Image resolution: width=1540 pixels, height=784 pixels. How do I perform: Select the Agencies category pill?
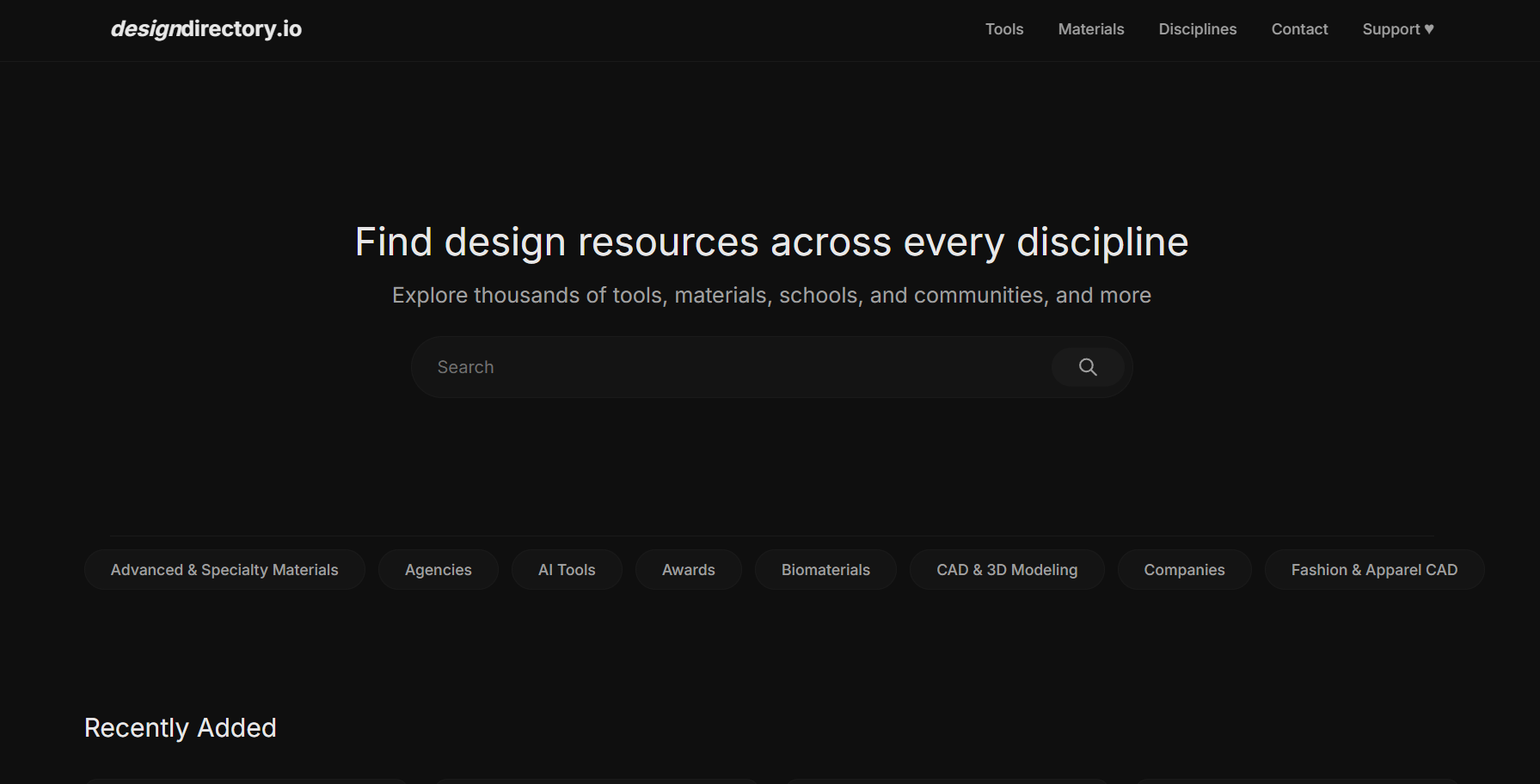tap(438, 569)
